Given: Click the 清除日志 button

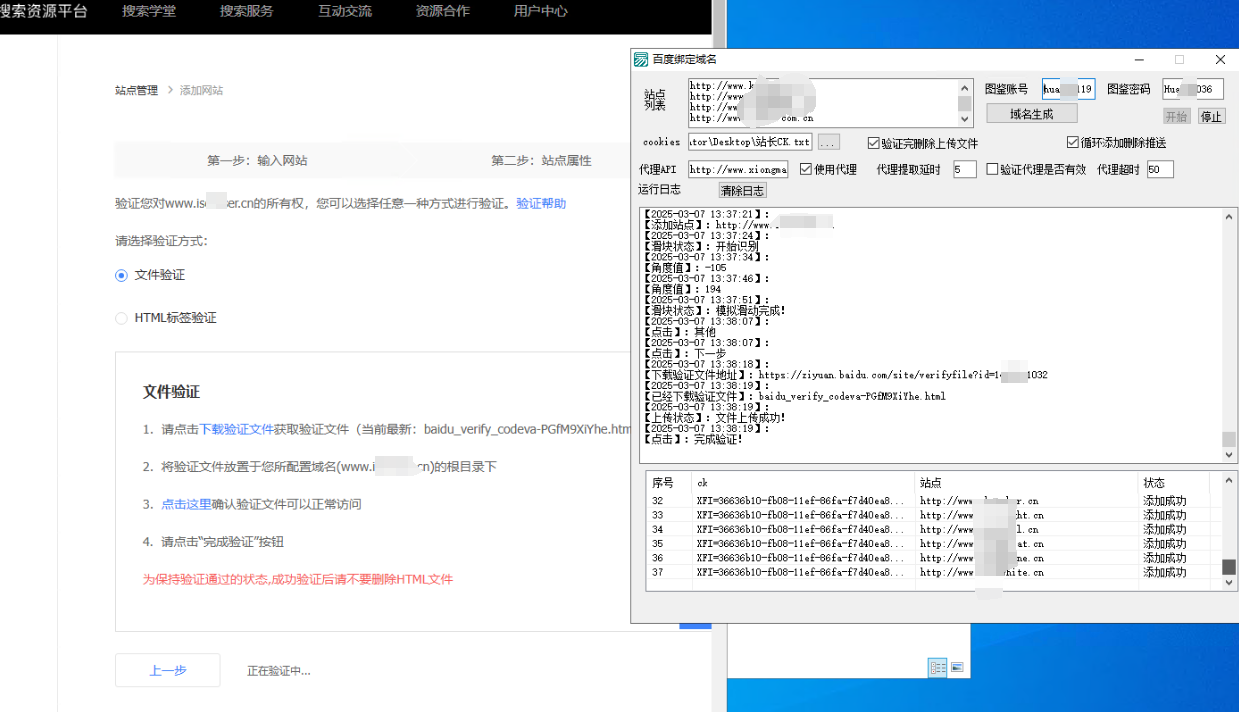Looking at the screenshot, I should (742, 190).
